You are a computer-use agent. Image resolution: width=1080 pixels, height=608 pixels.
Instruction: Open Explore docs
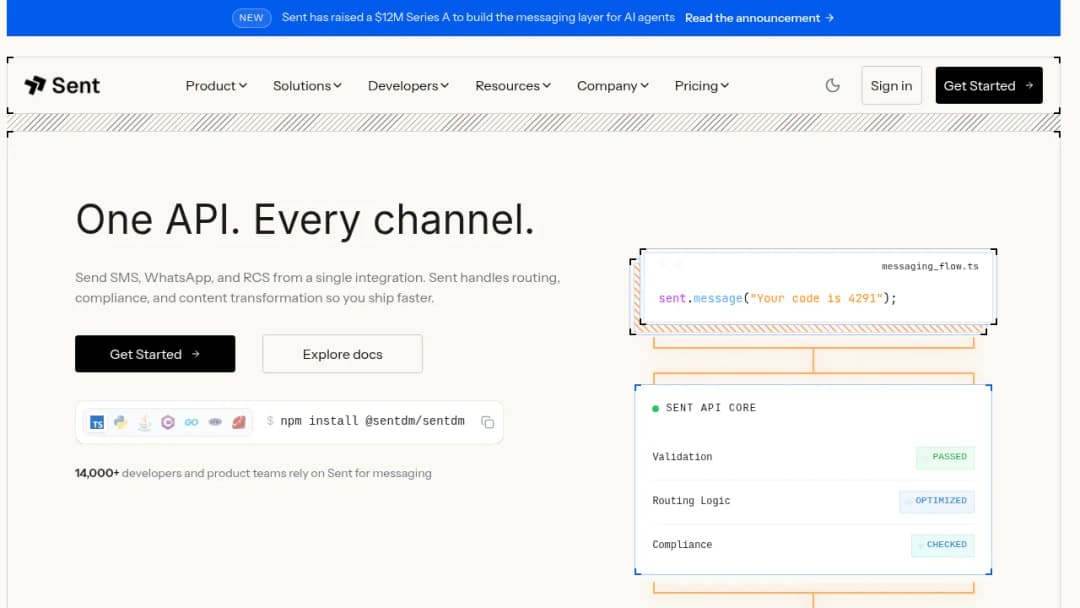(342, 354)
